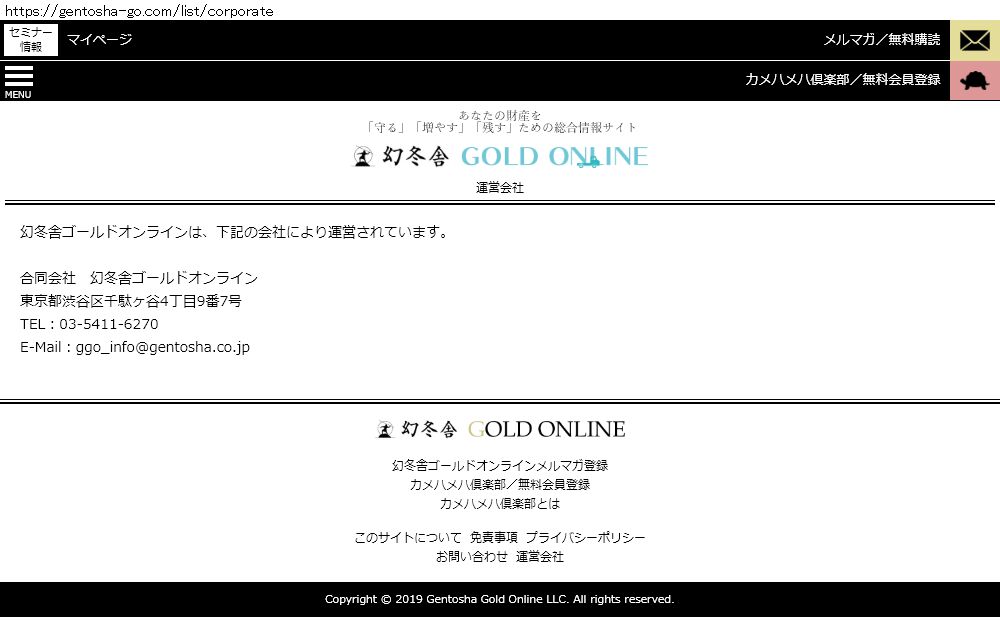Open プライバシーポリシー link
The image size is (1000, 620).
tap(585, 538)
